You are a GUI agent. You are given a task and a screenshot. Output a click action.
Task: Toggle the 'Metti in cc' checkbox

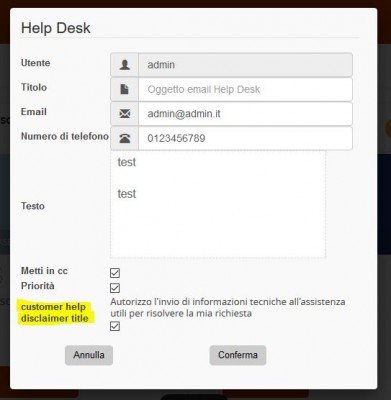(115, 273)
